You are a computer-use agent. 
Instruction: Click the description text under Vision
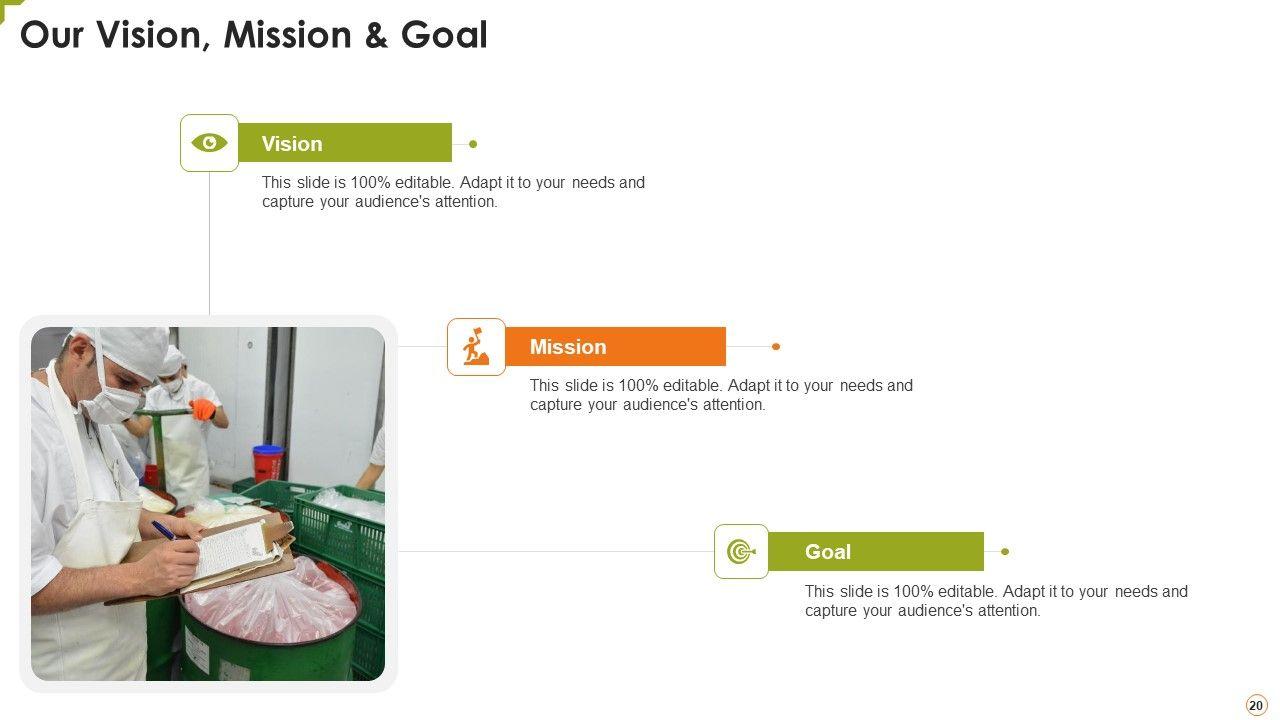coord(453,192)
